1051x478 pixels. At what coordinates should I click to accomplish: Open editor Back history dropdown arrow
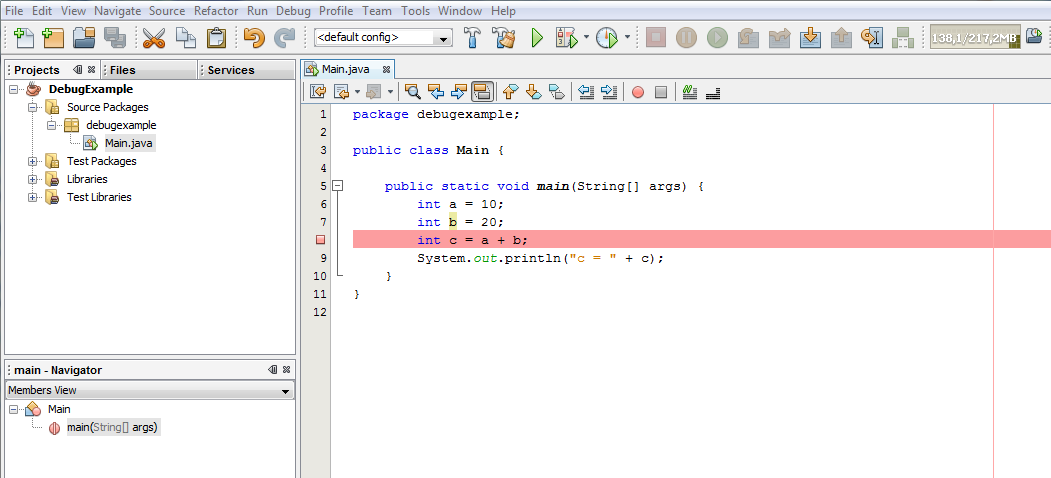[x=357, y=92]
